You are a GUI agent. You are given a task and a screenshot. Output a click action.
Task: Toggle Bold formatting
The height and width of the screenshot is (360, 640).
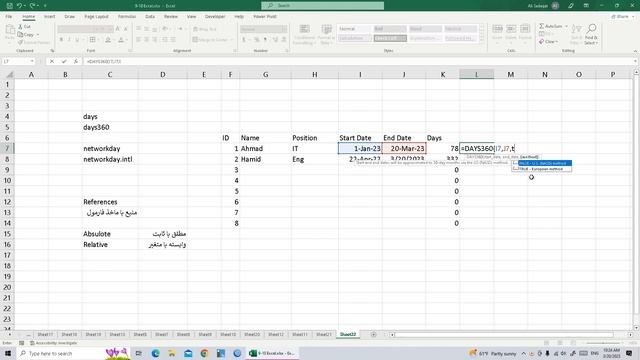tap(61, 40)
